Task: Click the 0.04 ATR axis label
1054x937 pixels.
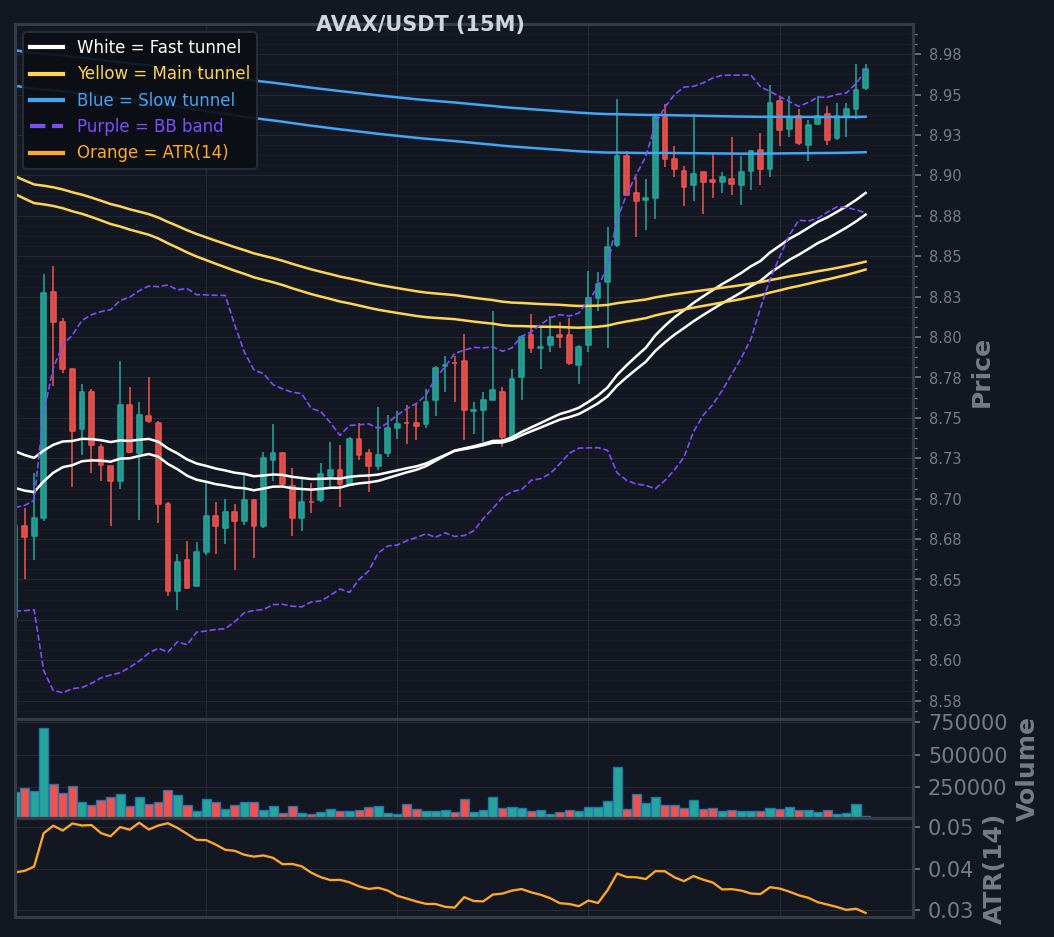Action: (x=950, y=870)
